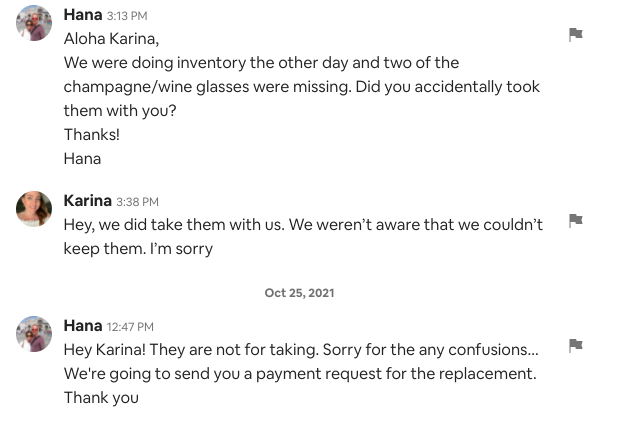
Task: Flag Hana's 3:13 PM inventory message
Action: click(575, 34)
